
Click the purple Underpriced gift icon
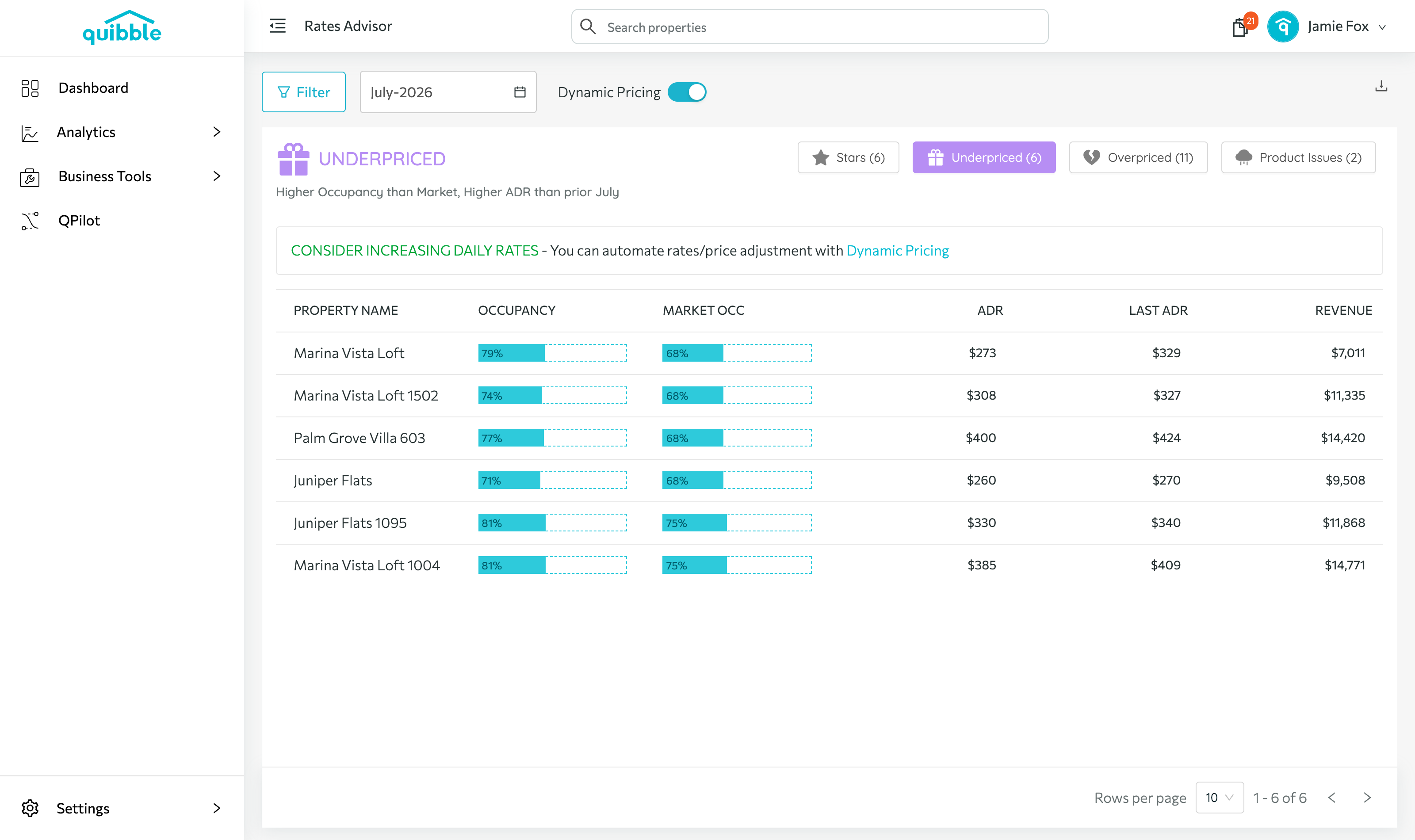tap(293, 159)
